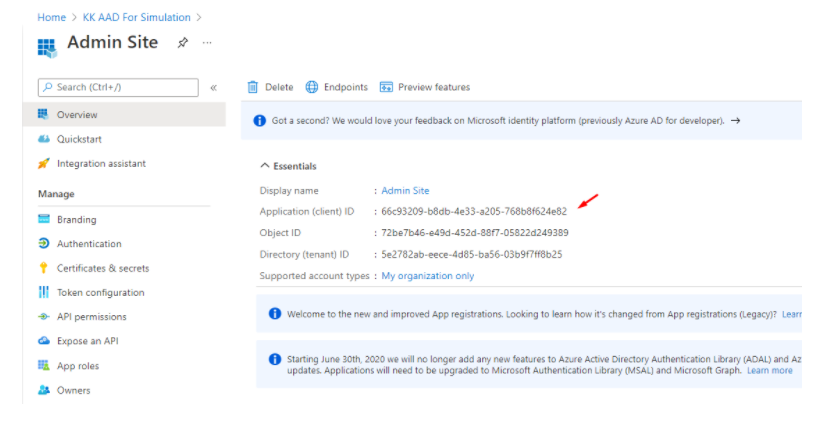Click the App roles icon

pyautogui.click(x=44, y=365)
